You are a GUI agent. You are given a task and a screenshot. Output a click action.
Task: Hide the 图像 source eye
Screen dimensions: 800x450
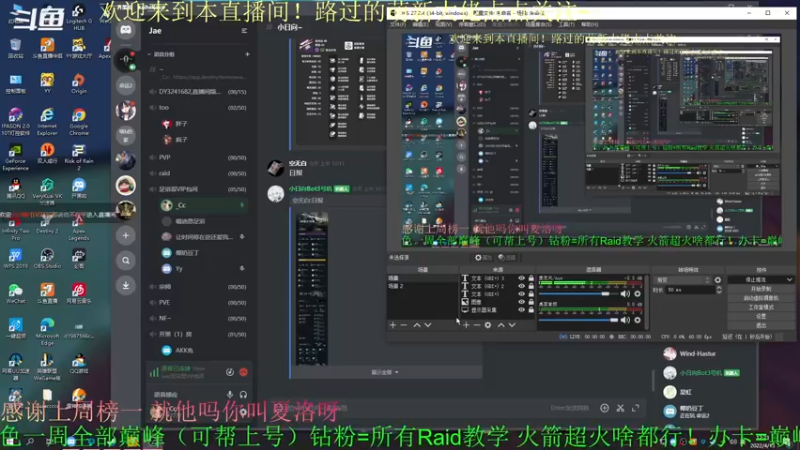(x=521, y=302)
